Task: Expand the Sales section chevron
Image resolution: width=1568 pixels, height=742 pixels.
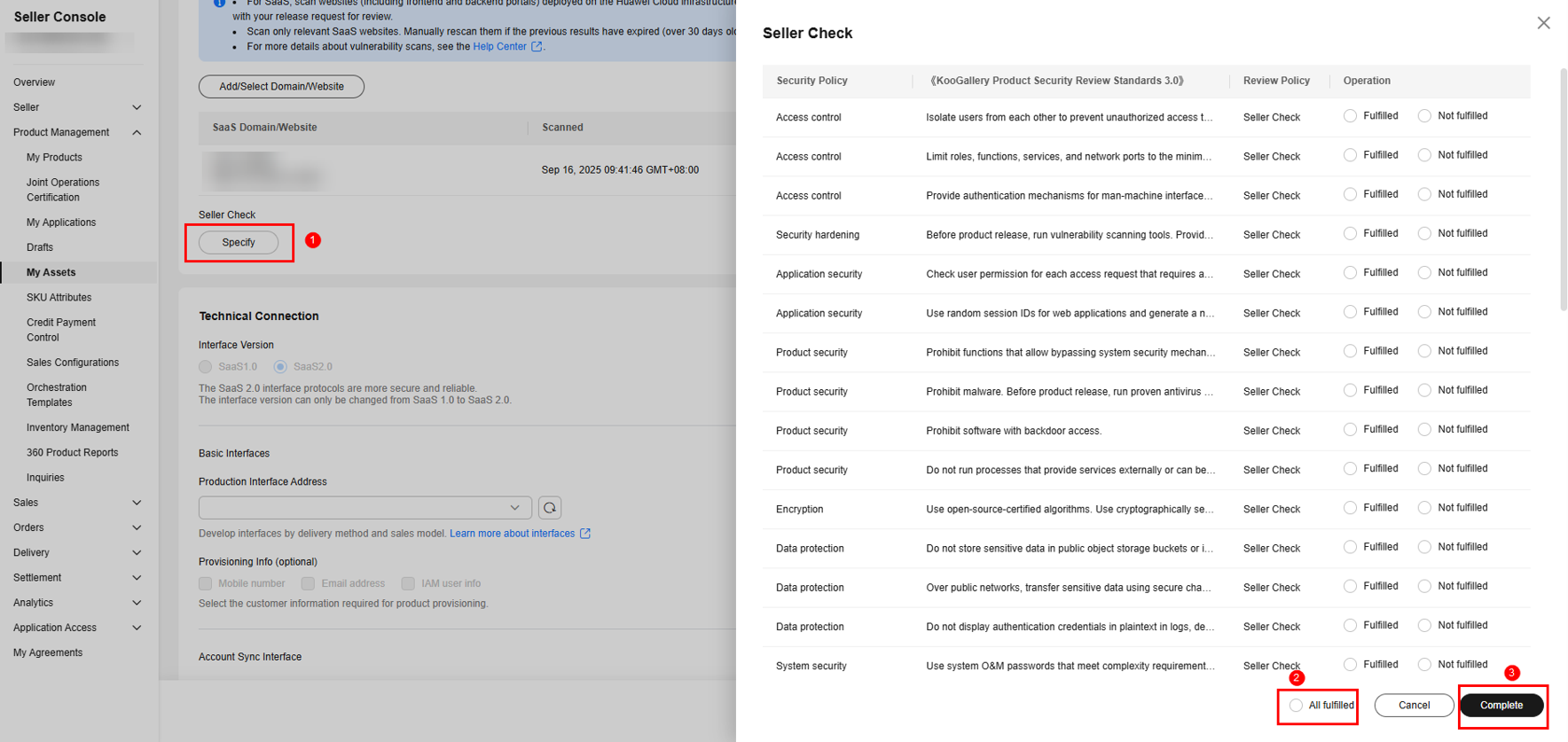Action: (137, 503)
